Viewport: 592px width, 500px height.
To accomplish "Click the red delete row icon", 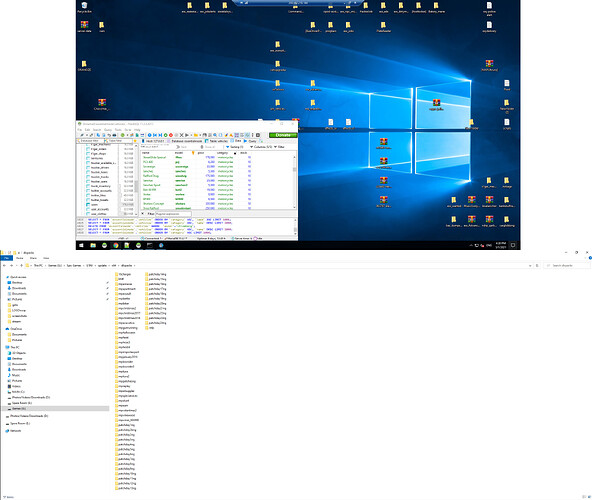I will pos(171,135).
